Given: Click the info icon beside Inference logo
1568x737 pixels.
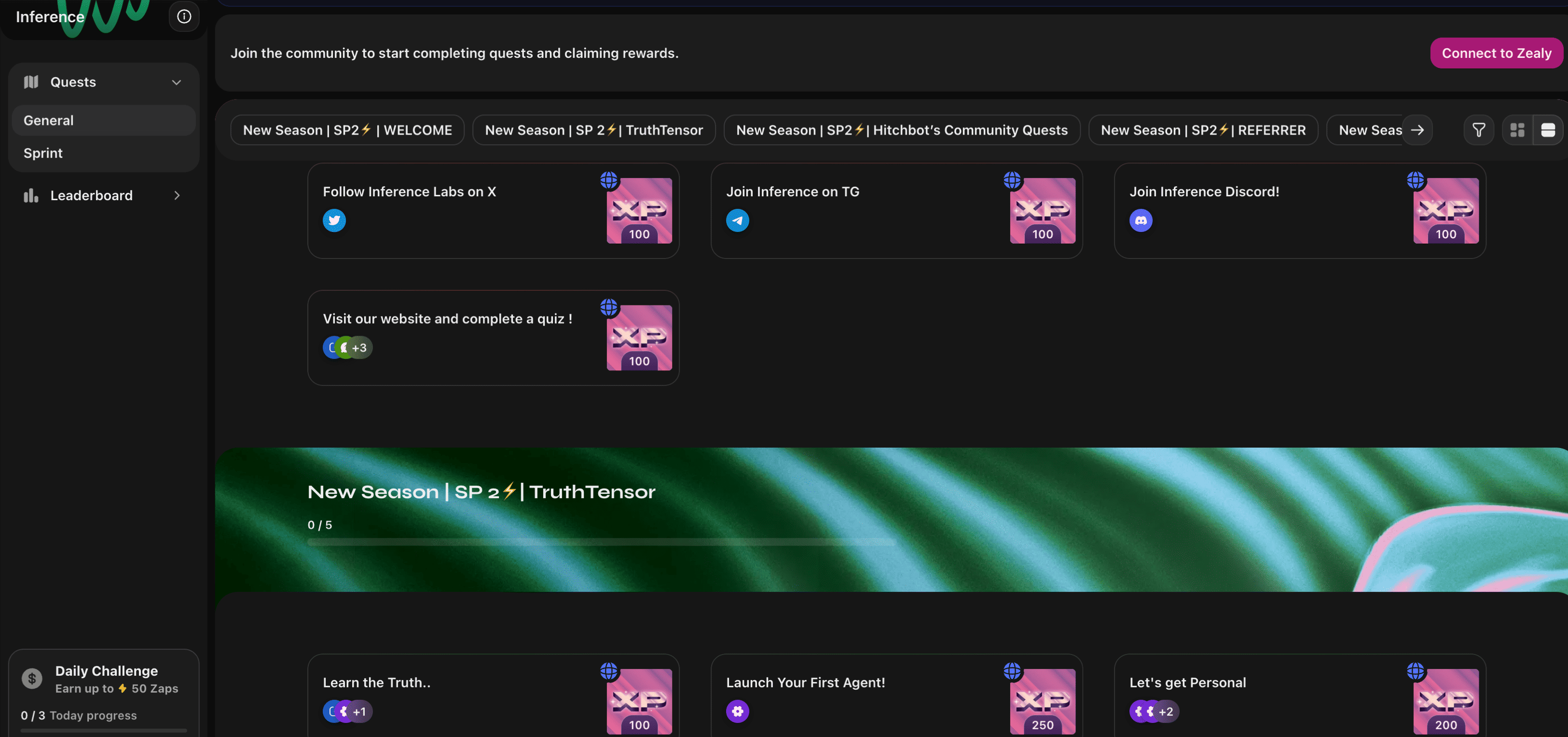Looking at the screenshot, I should tap(184, 16).
